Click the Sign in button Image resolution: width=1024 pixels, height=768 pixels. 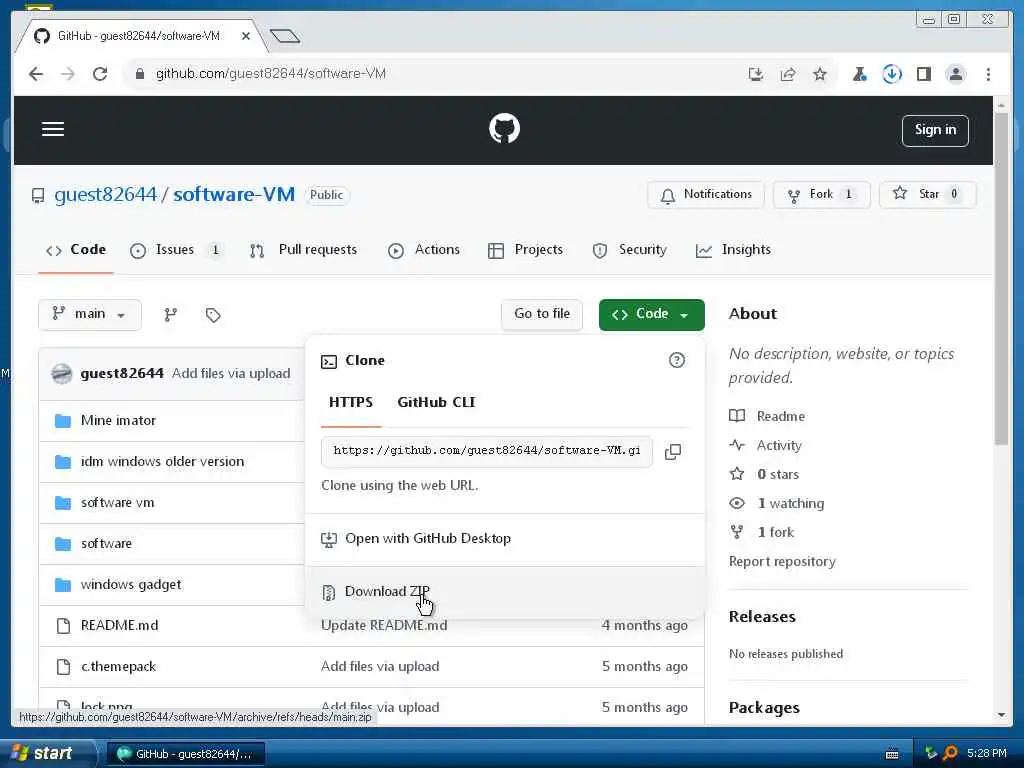click(935, 130)
